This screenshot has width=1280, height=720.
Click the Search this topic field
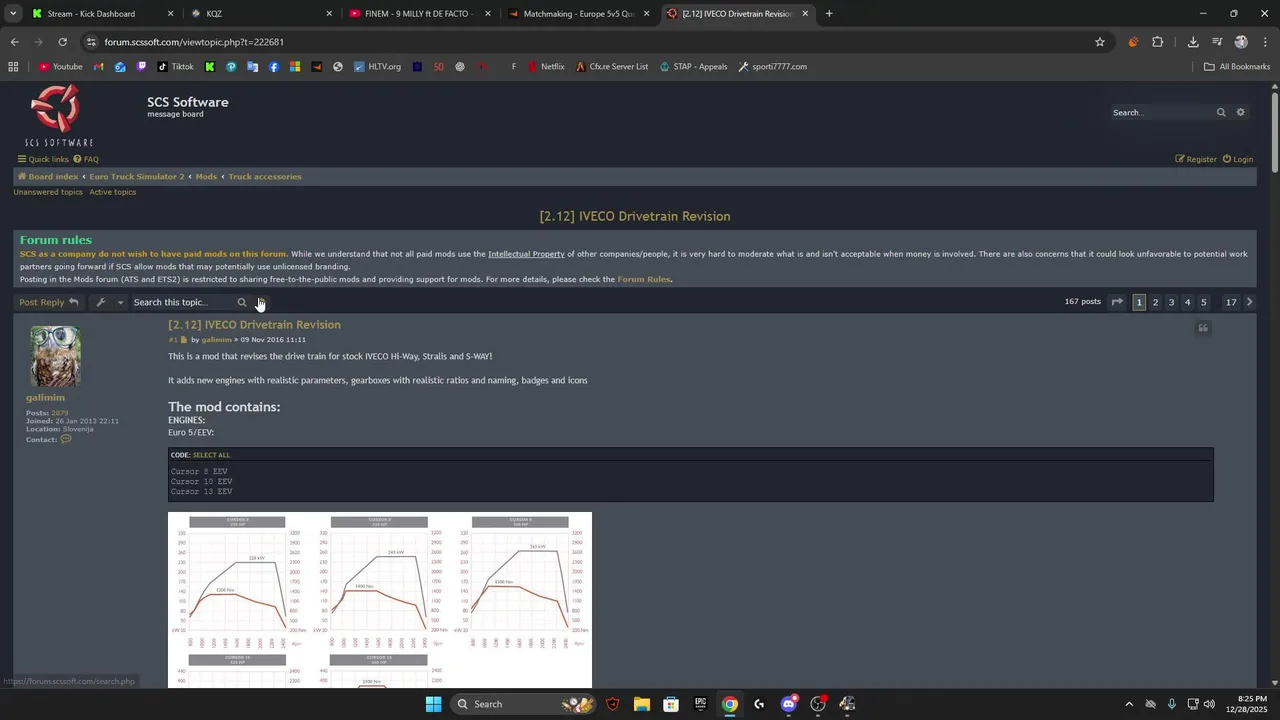coord(182,302)
